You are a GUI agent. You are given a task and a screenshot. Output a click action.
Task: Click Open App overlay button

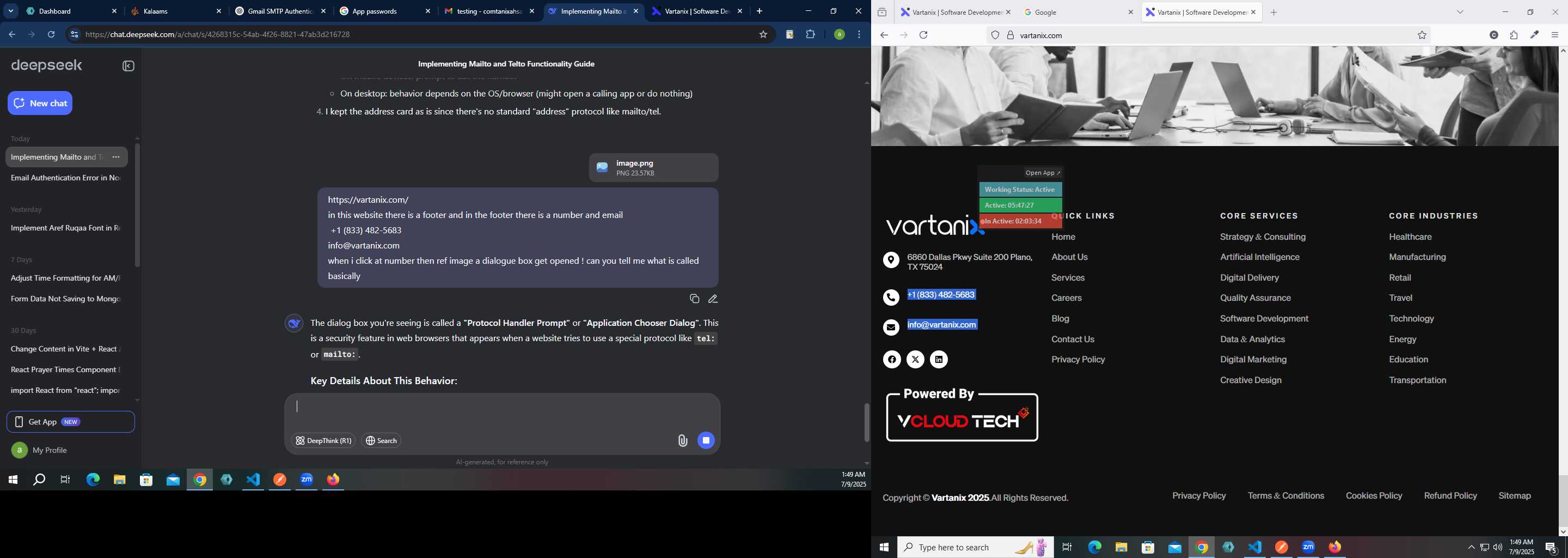(1043, 173)
